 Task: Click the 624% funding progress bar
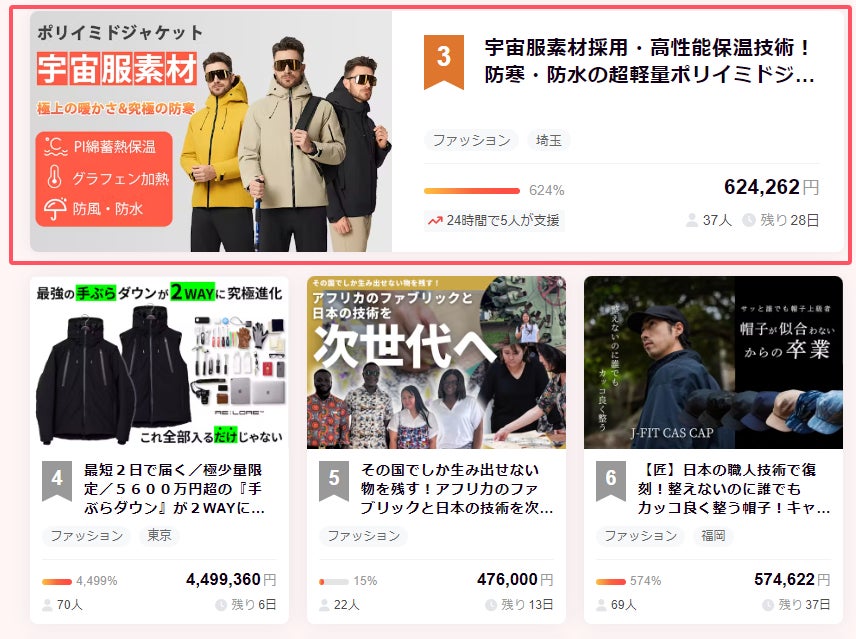[472, 190]
